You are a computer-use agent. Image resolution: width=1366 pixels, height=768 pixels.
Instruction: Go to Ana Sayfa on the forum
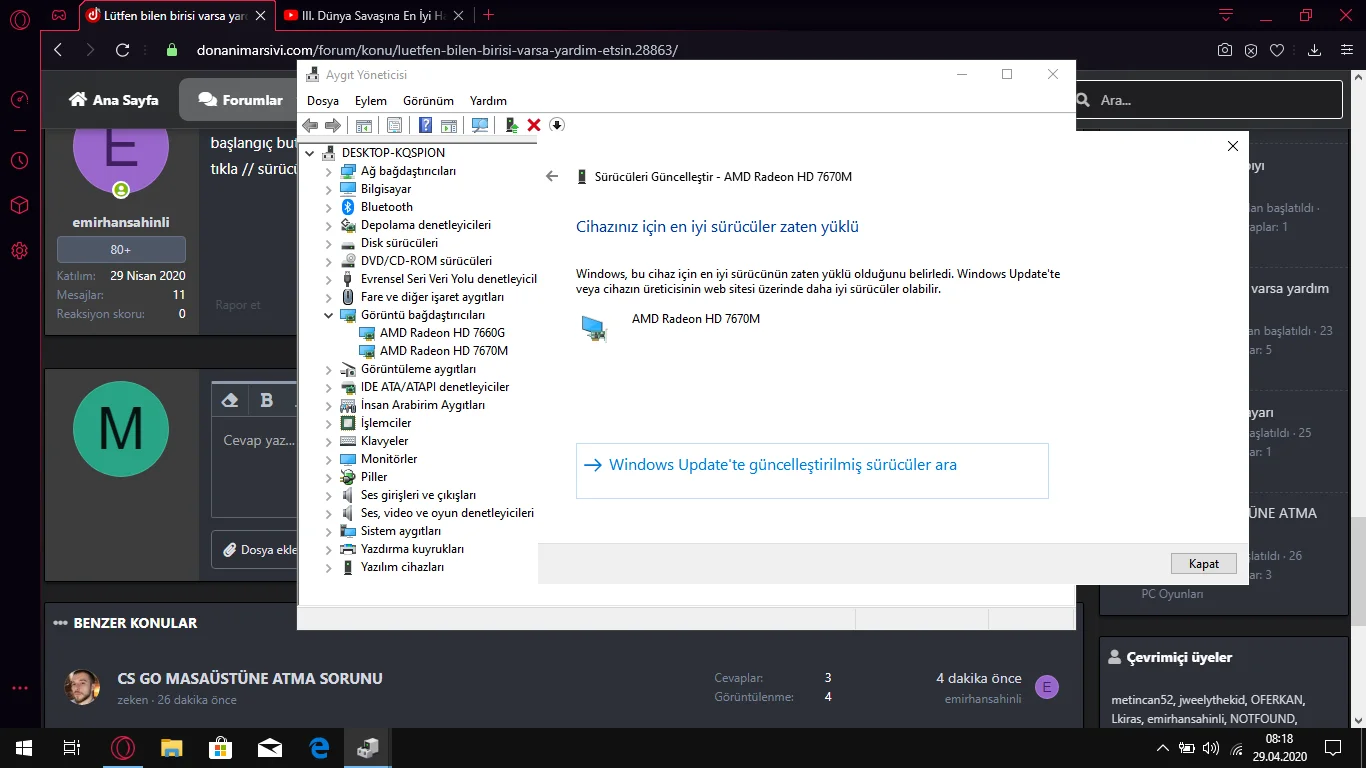point(114,100)
